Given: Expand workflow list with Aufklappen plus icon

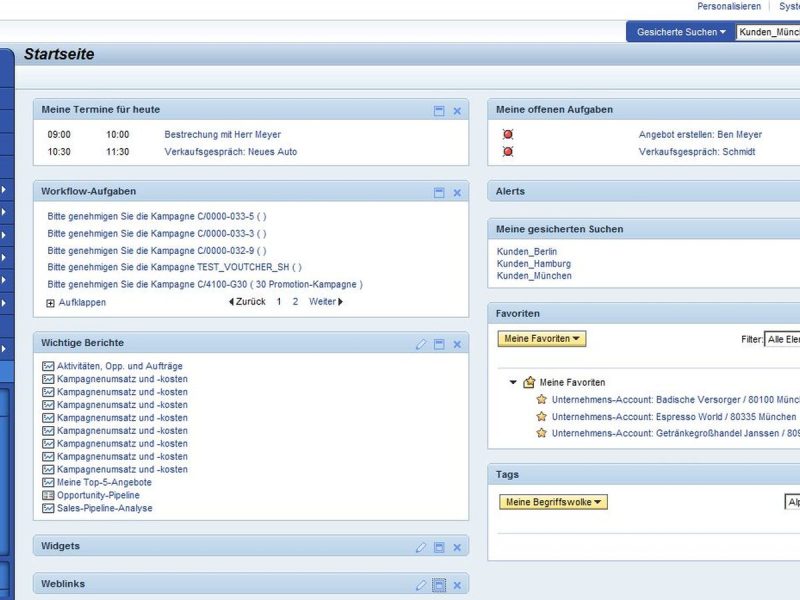Looking at the screenshot, I should pyautogui.click(x=50, y=303).
